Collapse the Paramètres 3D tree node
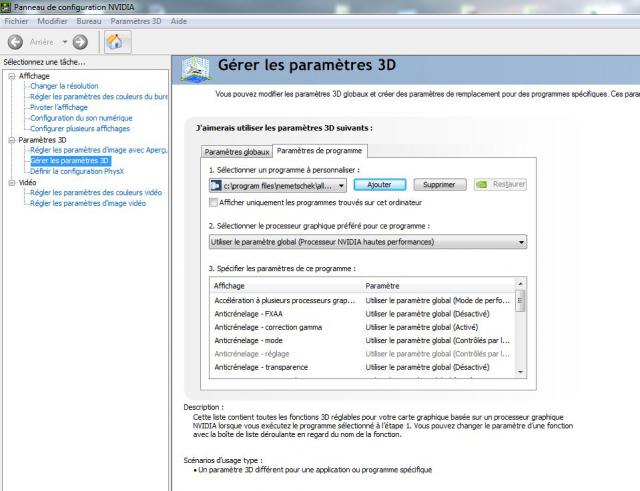640x491 pixels. tap(12, 140)
